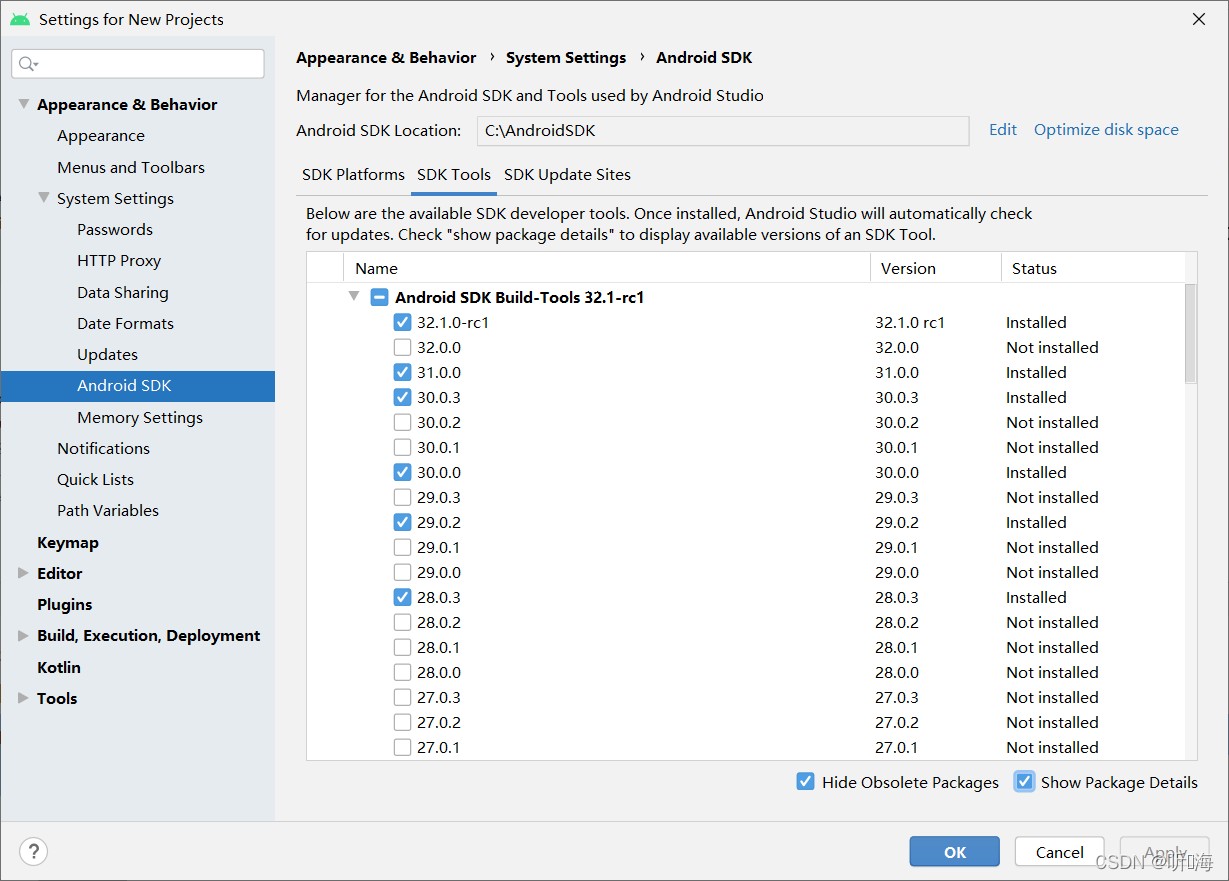This screenshot has width=1229, height=881.
Task: Check the 27.0.3 checkbox
Action: click(x=402, y=697)
